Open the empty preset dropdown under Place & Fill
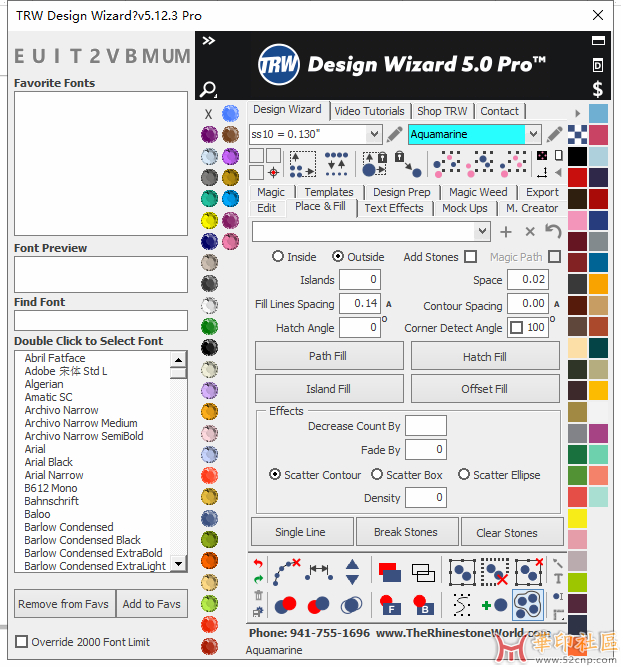 click(482, 231)
